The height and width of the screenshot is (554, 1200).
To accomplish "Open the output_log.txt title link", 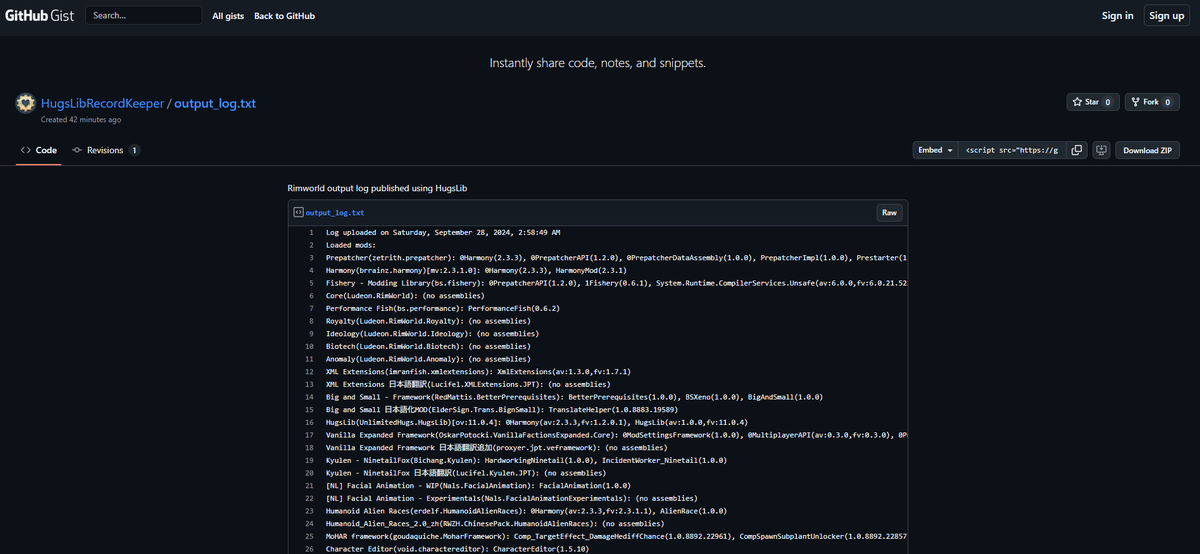I will click(215, 103).
